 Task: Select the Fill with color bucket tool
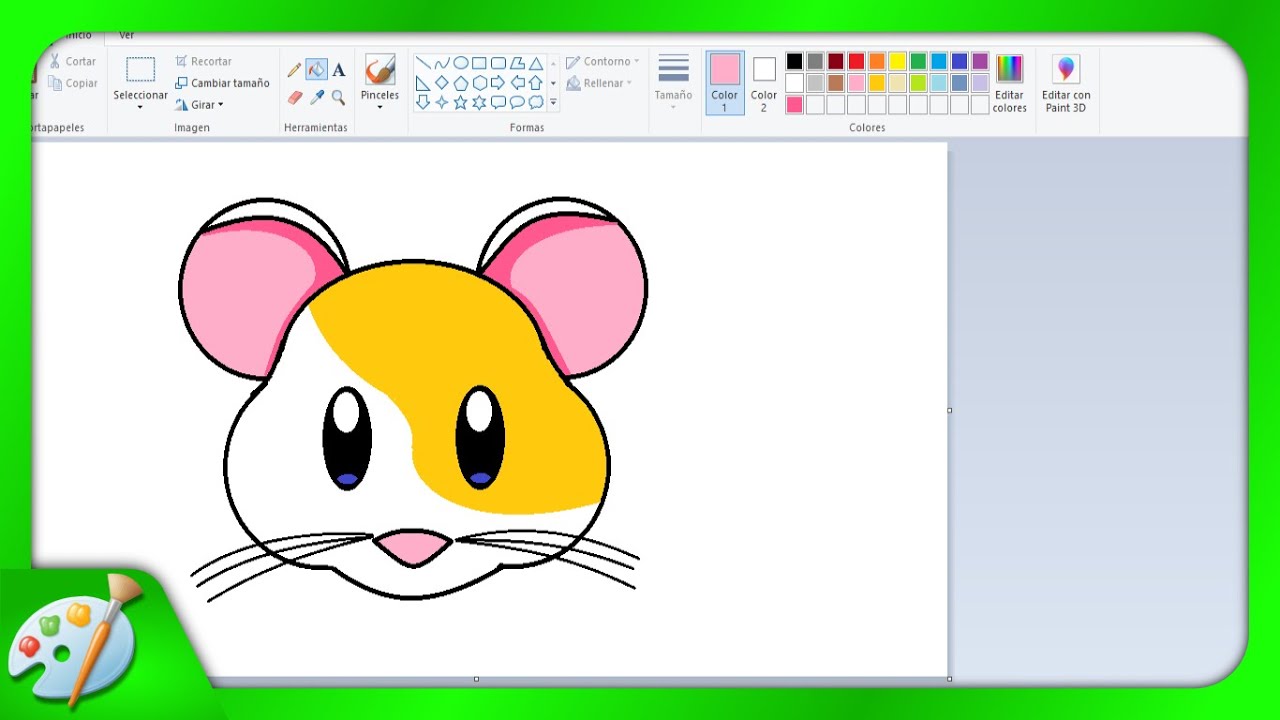click(x=316, y=69)
